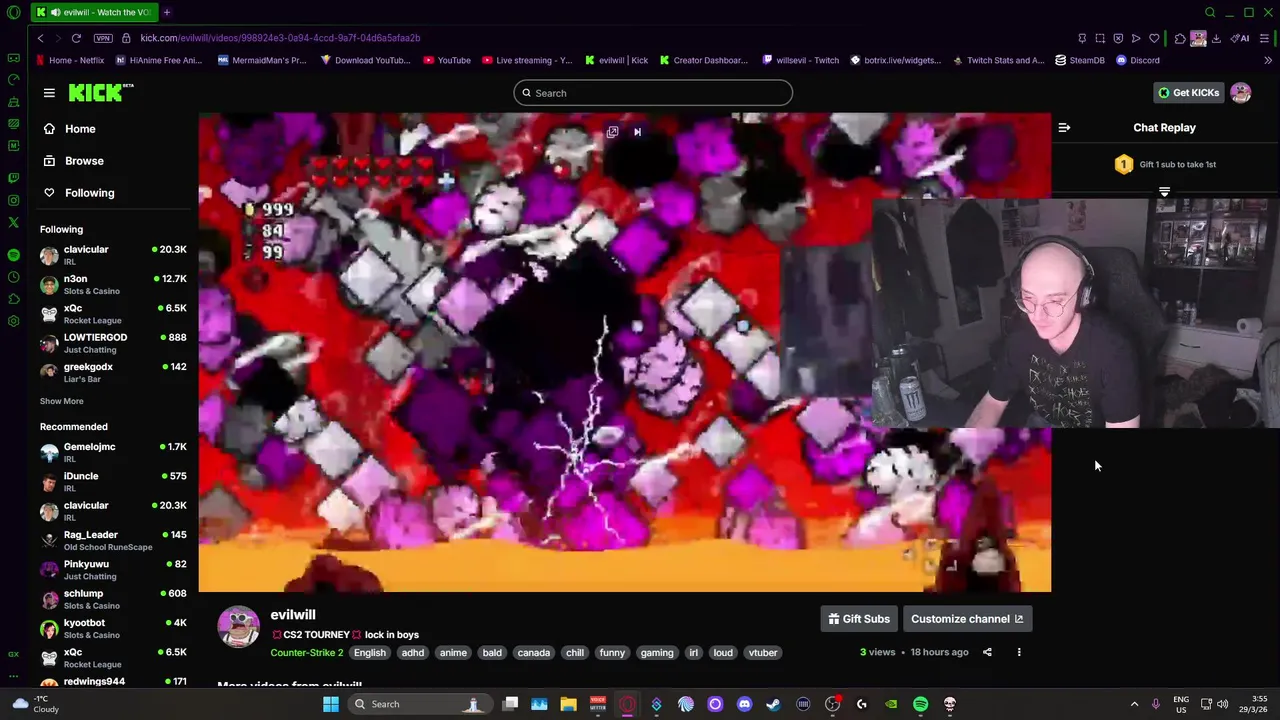Open the Counter-Strike 2 category link
This screenshot has width=1280, height=720.
[x=307, y=653]
